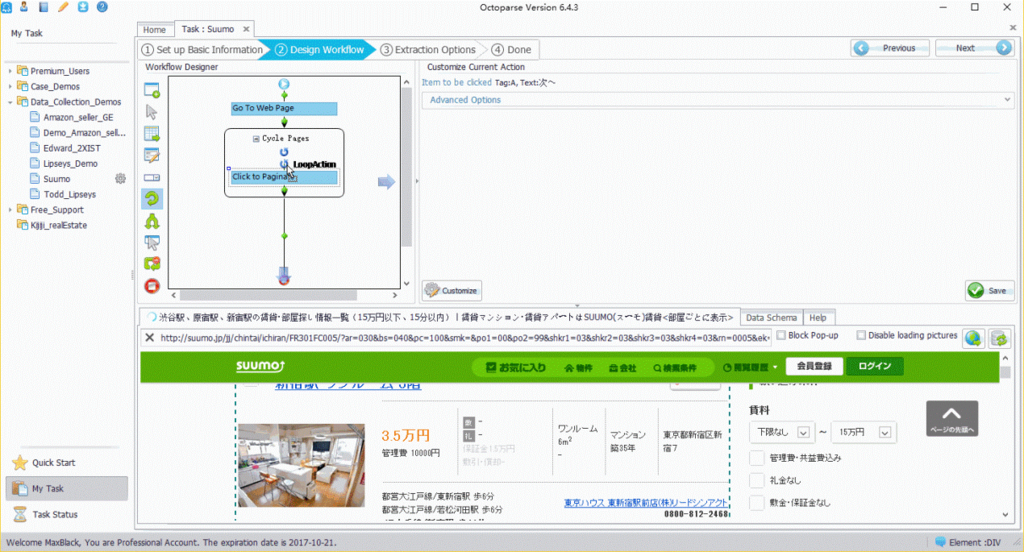Expand the Advanced Options section

(x=718, y=100)
